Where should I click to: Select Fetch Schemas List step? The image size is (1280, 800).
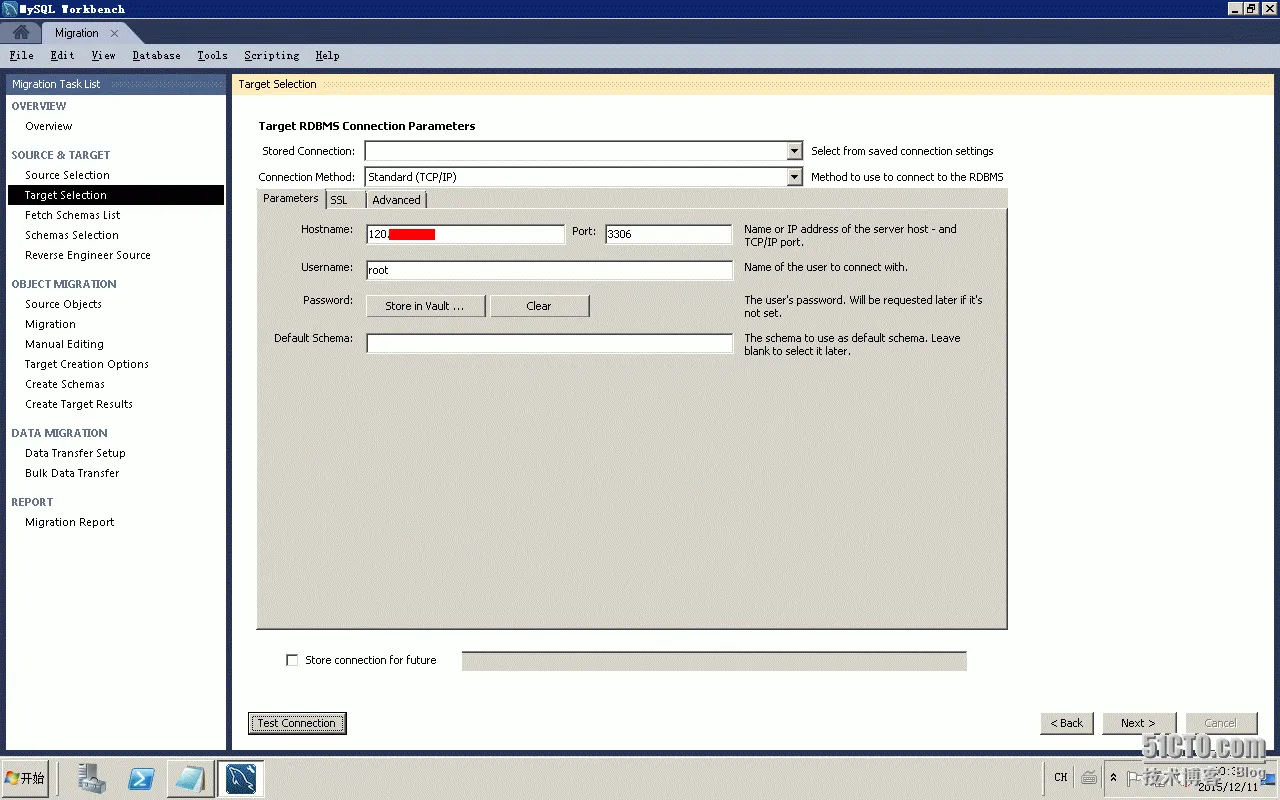tap(73, 215)
